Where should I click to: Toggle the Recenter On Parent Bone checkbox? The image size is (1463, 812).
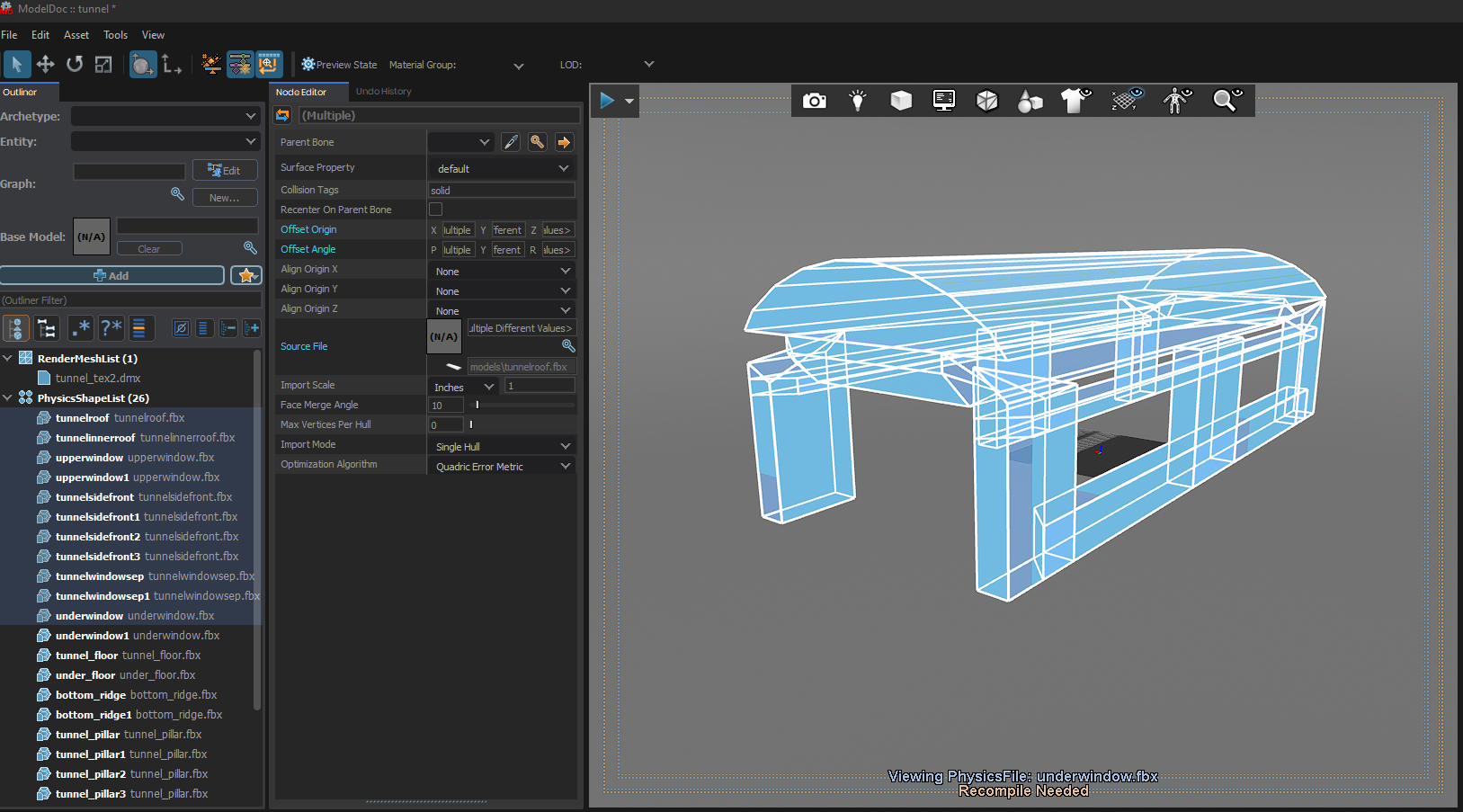point(436,210)
